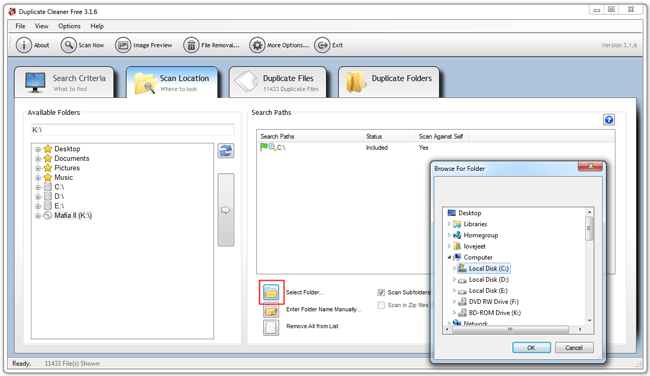Click Remove All from List icon
The image size is (650, 376).
tap(271, 327)
